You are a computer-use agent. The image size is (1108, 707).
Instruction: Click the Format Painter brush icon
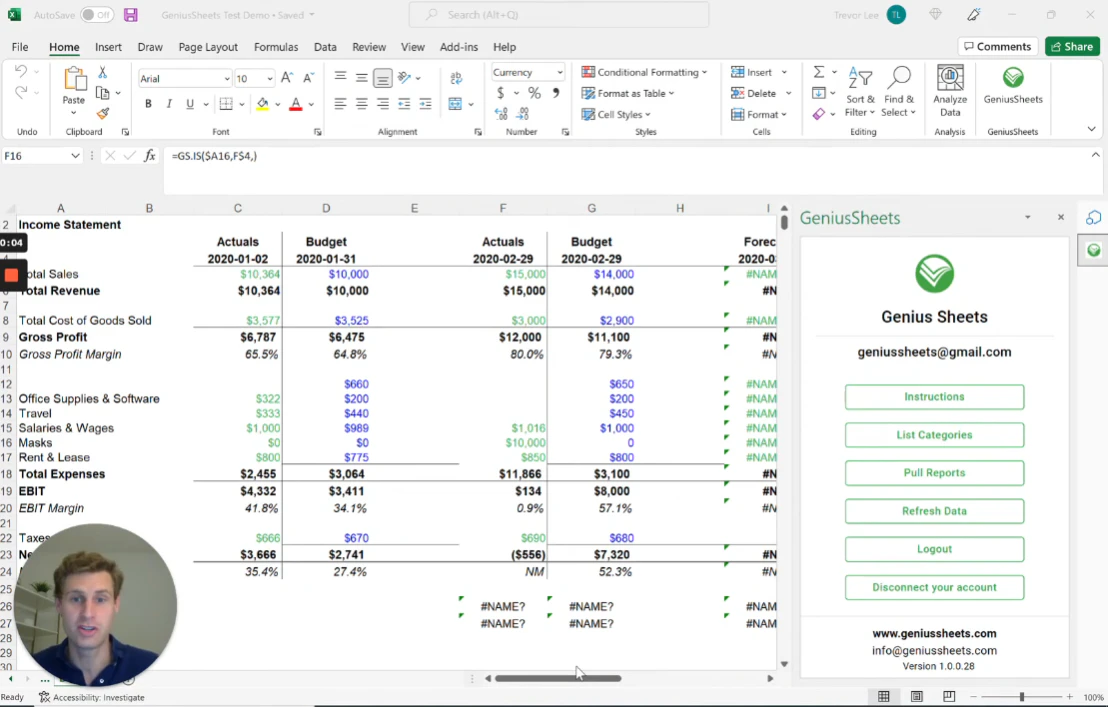pyautogui.click(x=102, y=114)
